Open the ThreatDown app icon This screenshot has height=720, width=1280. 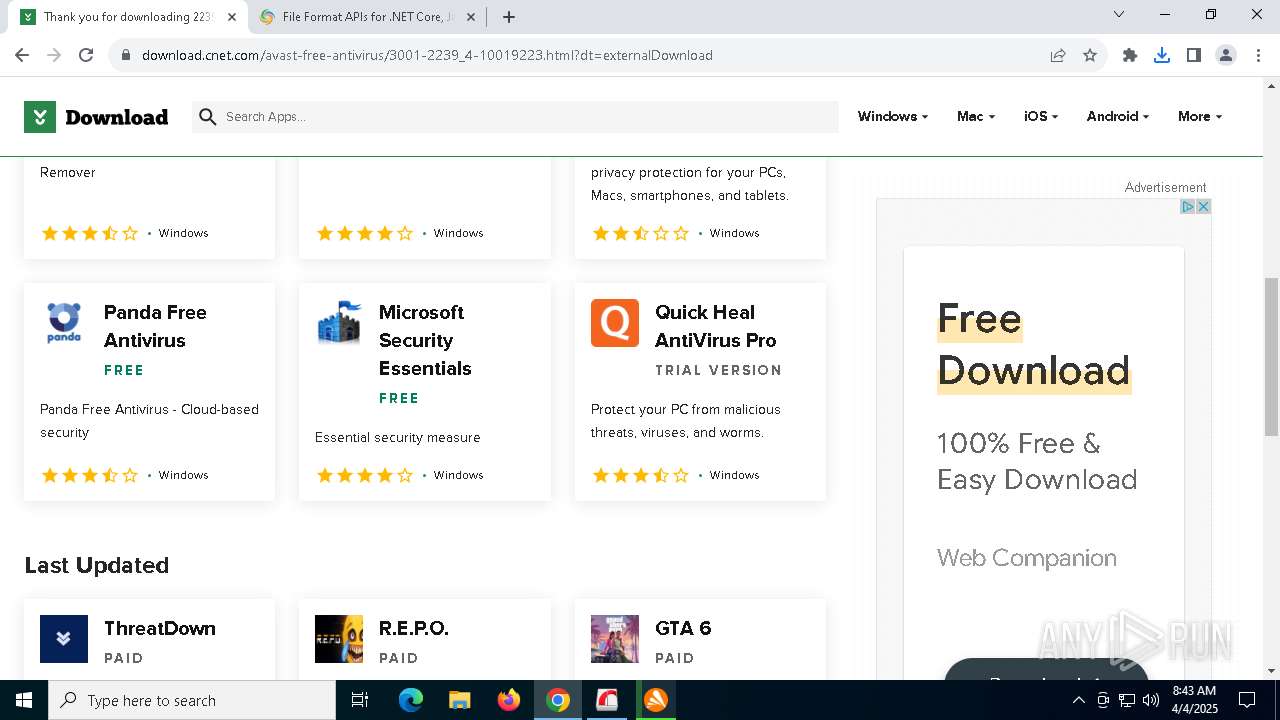(64, 639)
